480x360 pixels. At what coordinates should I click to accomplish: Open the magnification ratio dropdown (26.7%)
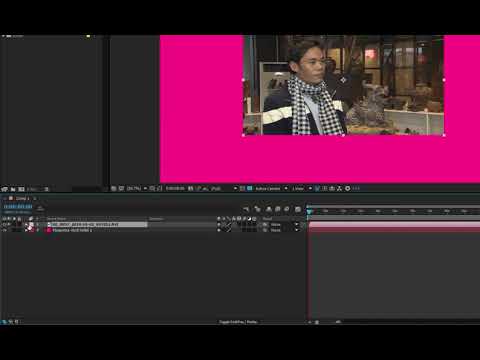137,189
